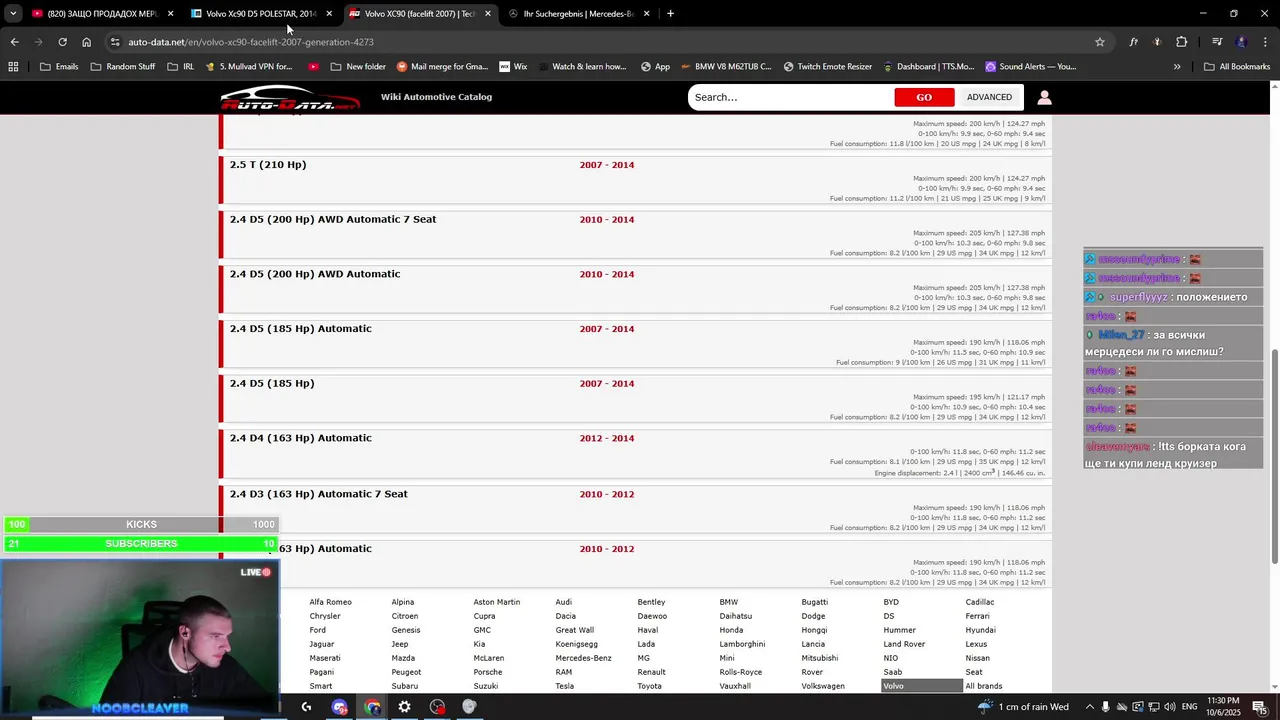Reload the current page

pos(62,42)
